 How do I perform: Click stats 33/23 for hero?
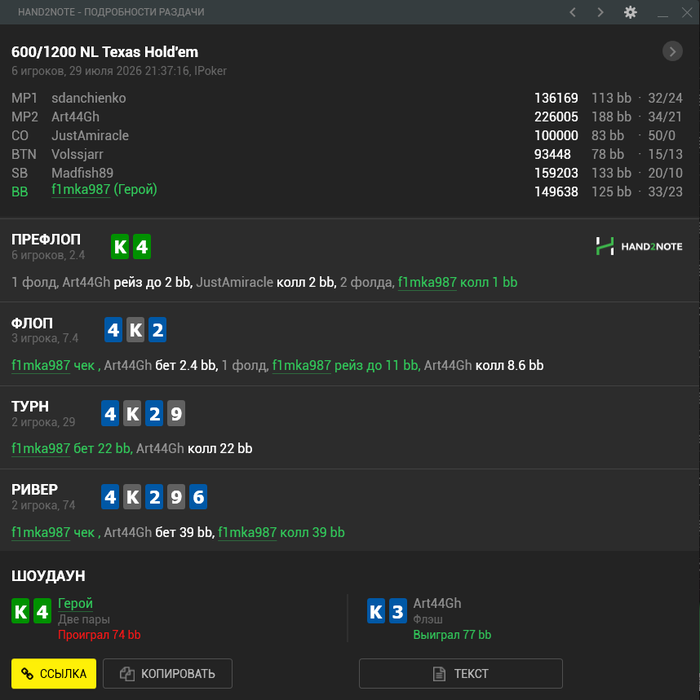[665, 192]
